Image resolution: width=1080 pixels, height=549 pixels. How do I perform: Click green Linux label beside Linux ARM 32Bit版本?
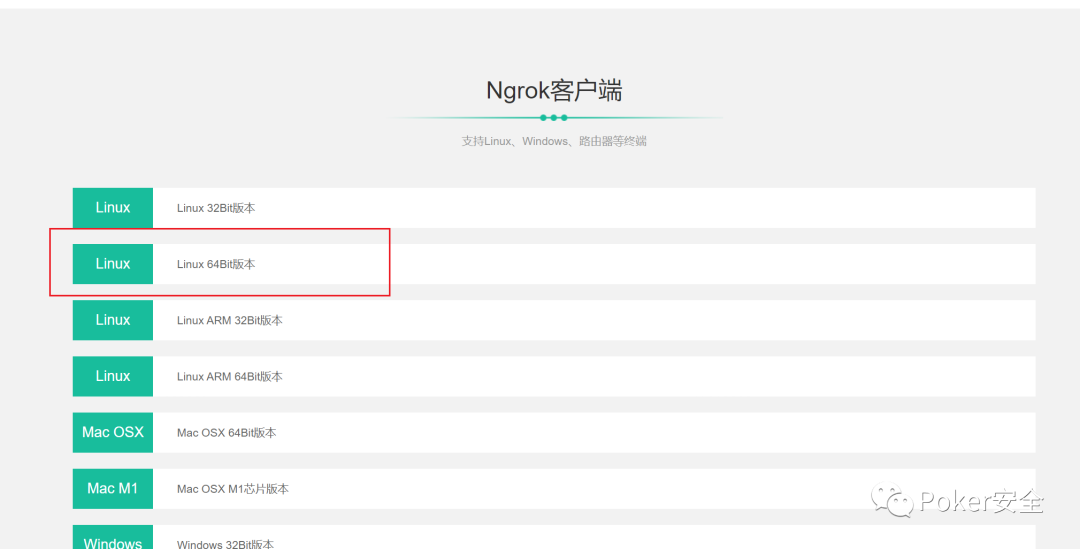pyautogui.click(x=113, y=320)
